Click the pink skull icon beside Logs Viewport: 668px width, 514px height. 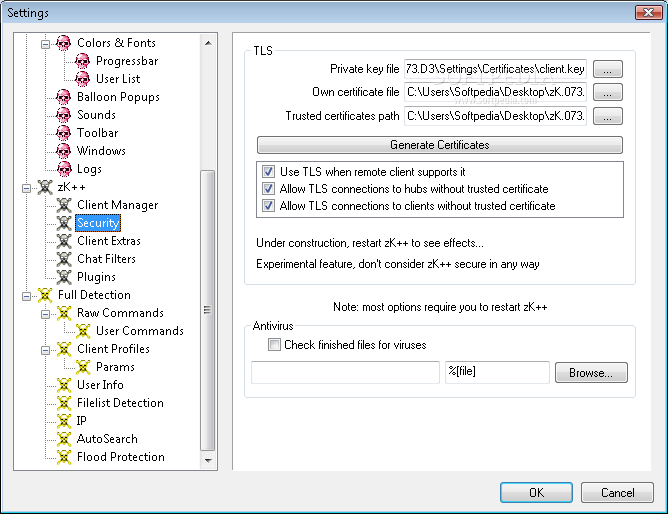[x=63, y=169]
